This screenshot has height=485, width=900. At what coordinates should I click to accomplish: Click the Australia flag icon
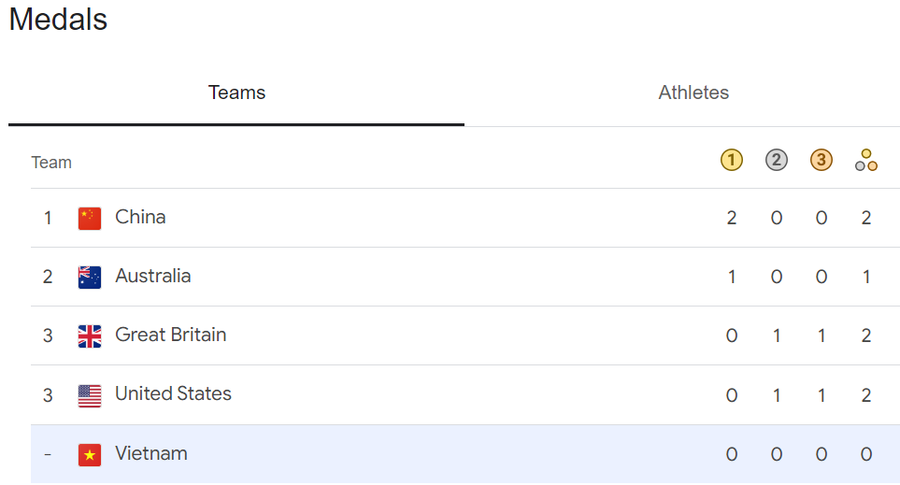tap(90, 277)
